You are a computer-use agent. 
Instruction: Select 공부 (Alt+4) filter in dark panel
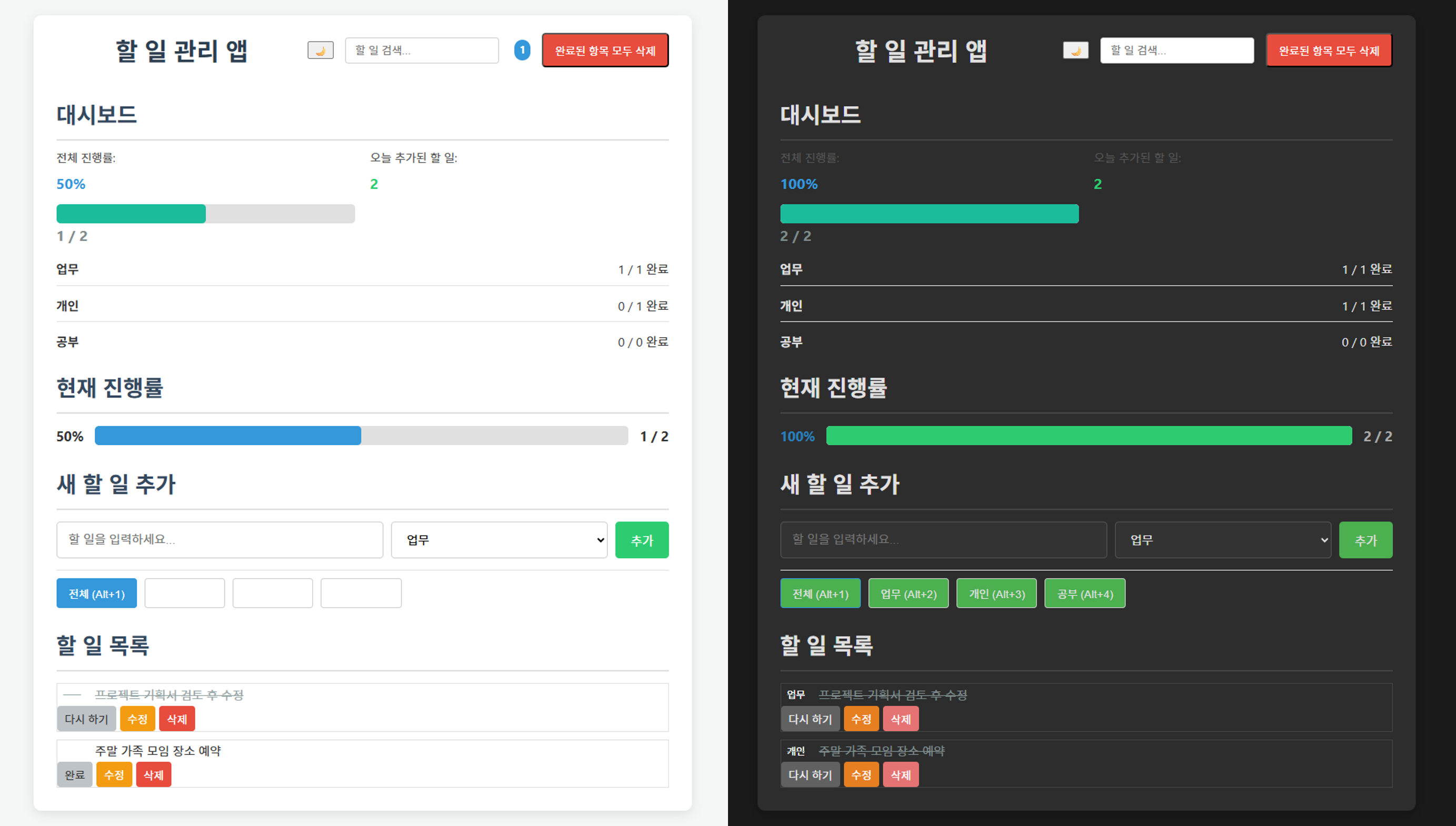(x=1084, y=593)
